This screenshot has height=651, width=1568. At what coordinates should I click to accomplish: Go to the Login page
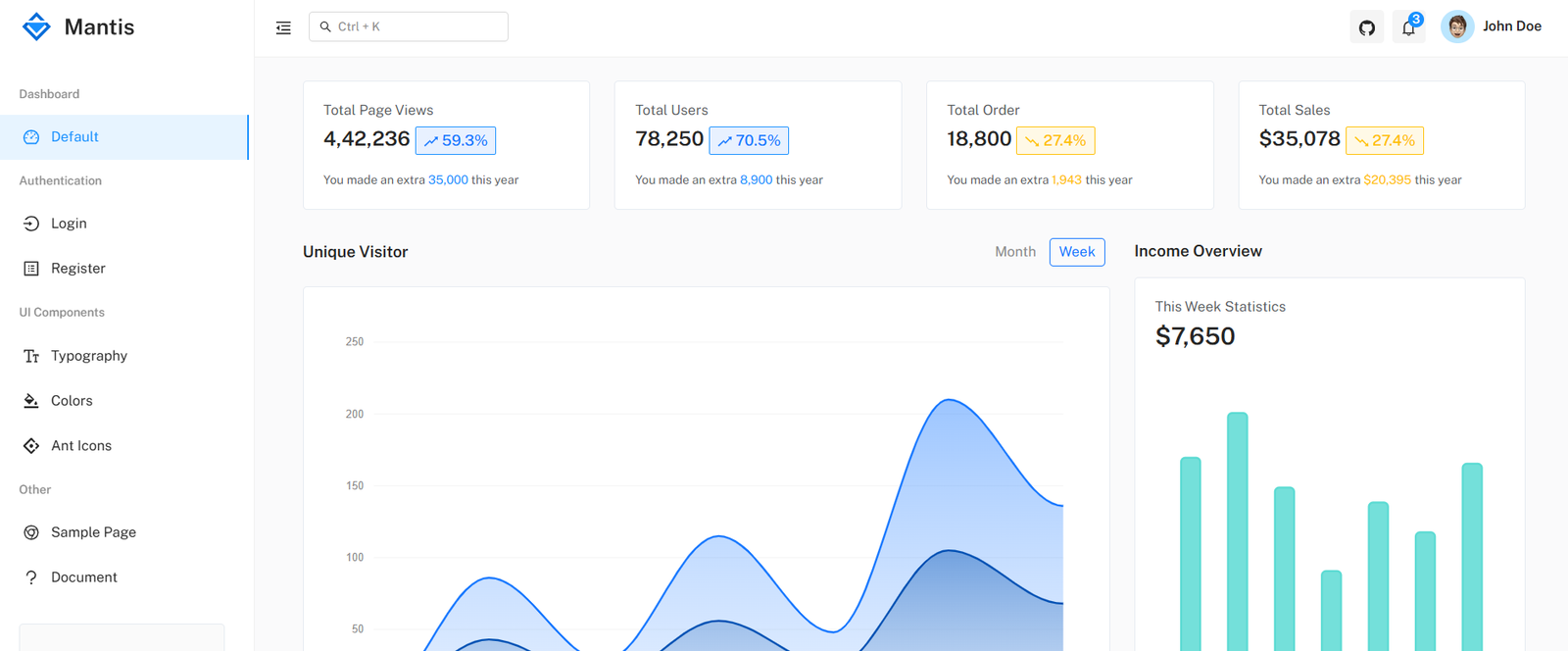click(x=124, y=224)
